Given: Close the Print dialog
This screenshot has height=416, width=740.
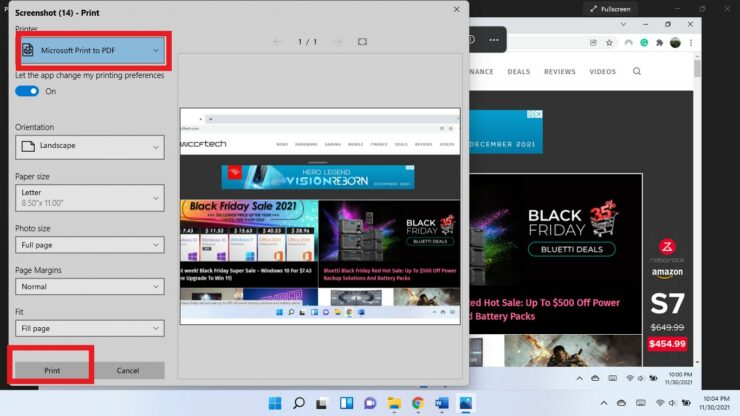Looking at the screenshot, I should [x=456, y=9].
